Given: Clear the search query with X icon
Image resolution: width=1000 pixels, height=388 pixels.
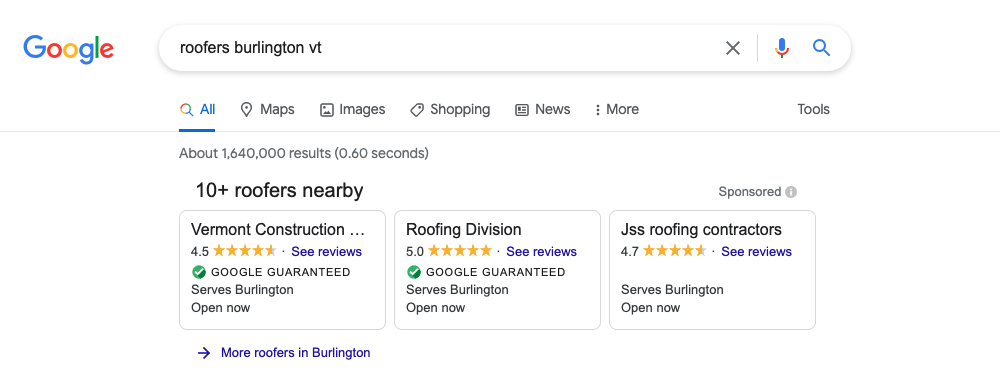Looking at the screenshot, I should tap(733, 48).
